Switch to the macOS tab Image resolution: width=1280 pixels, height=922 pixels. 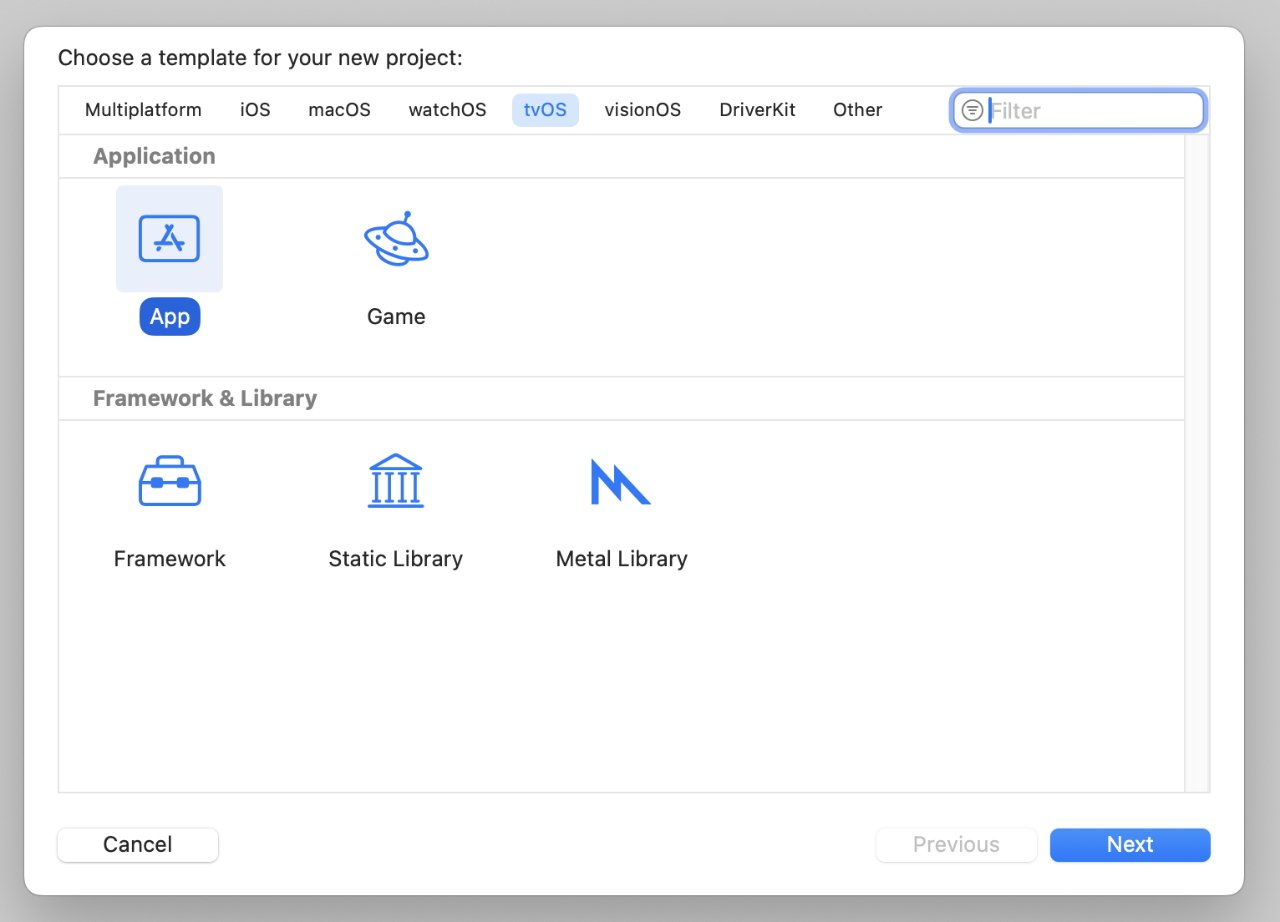(x=339, y=110)
